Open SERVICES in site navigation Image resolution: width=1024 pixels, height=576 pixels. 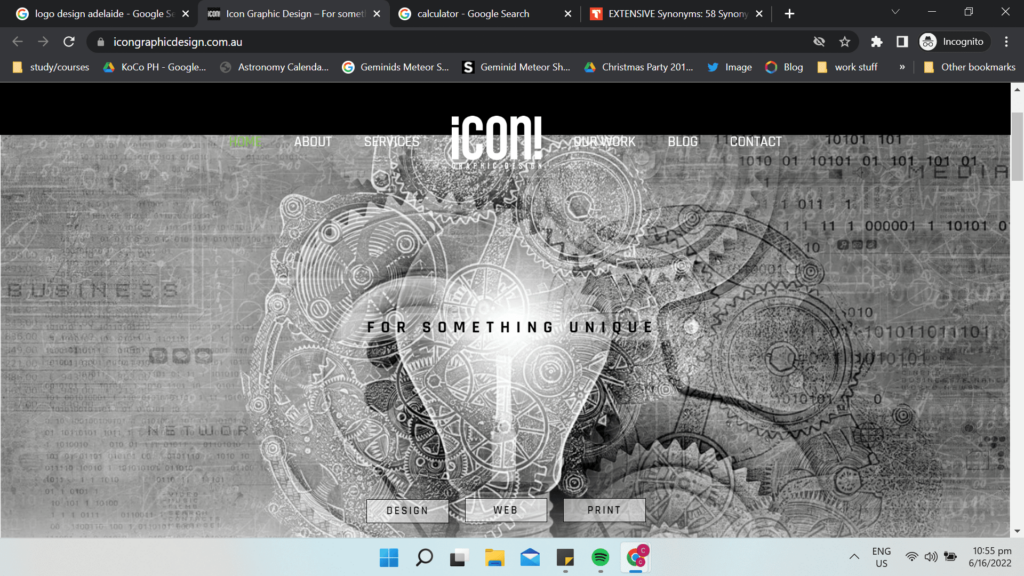(x=392, y=142)
